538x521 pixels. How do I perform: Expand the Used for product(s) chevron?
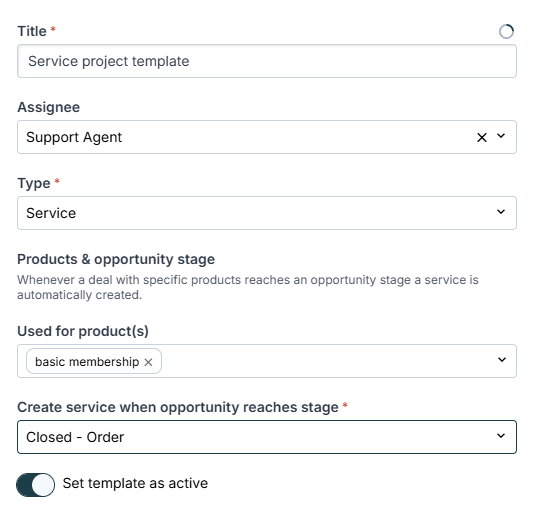[502, 360]
